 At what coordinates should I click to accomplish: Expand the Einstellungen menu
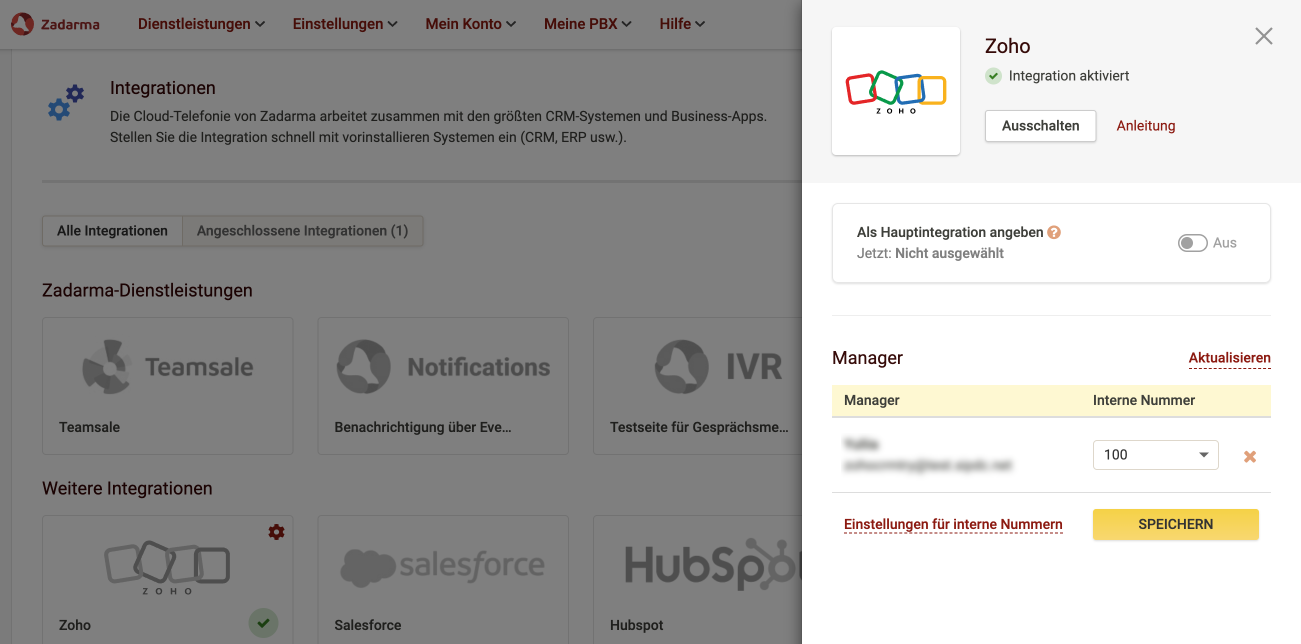pyautogui.click(x=345, y=24)
